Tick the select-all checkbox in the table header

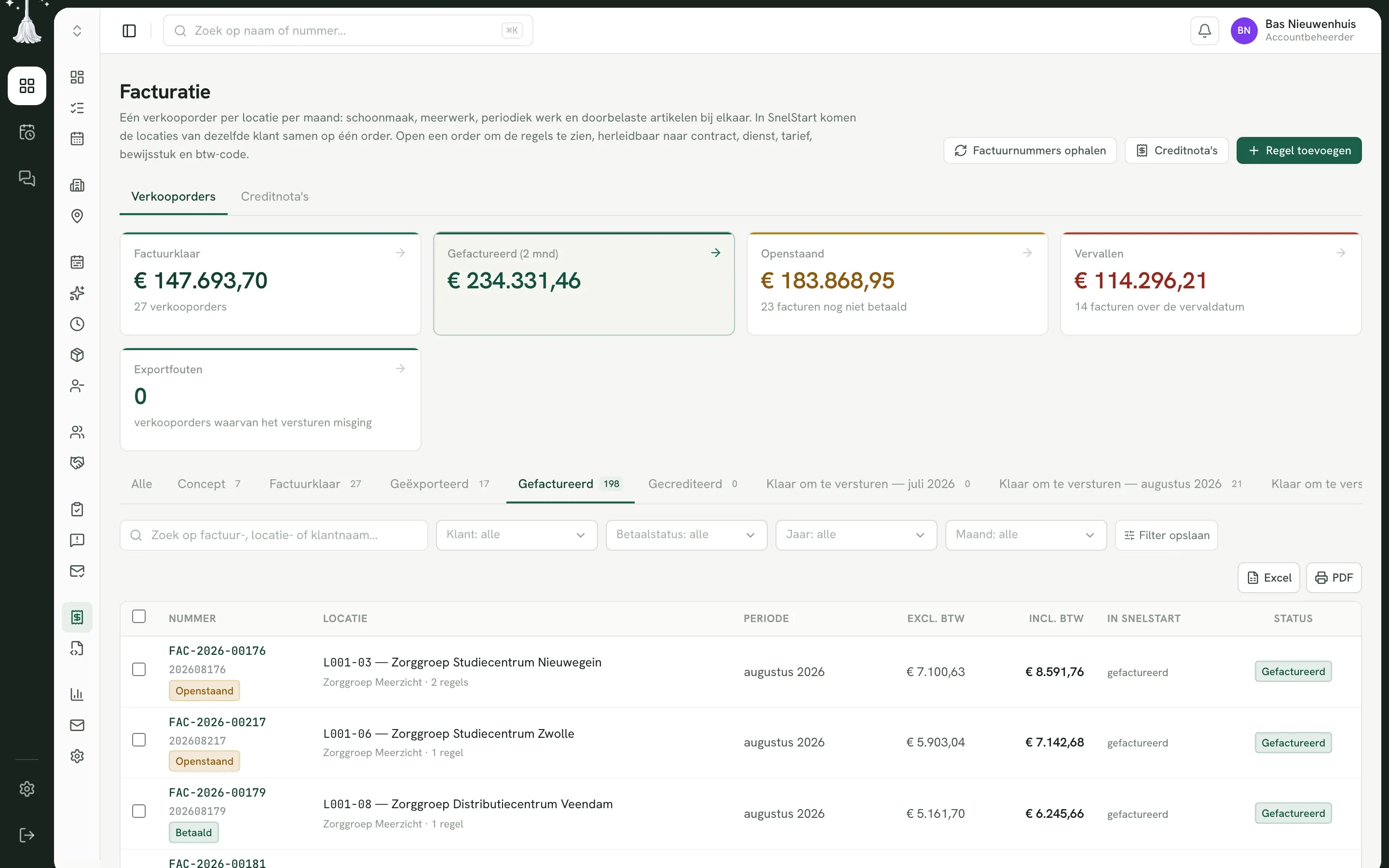(139, 617)
